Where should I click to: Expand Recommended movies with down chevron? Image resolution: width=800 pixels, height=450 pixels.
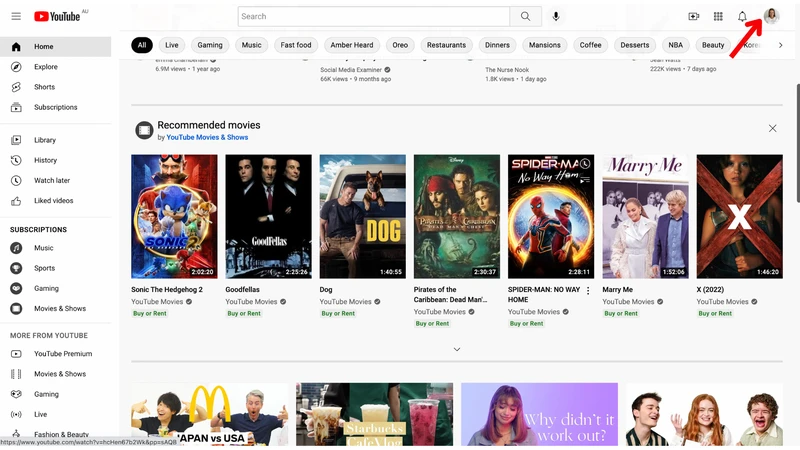pos(457,349)
